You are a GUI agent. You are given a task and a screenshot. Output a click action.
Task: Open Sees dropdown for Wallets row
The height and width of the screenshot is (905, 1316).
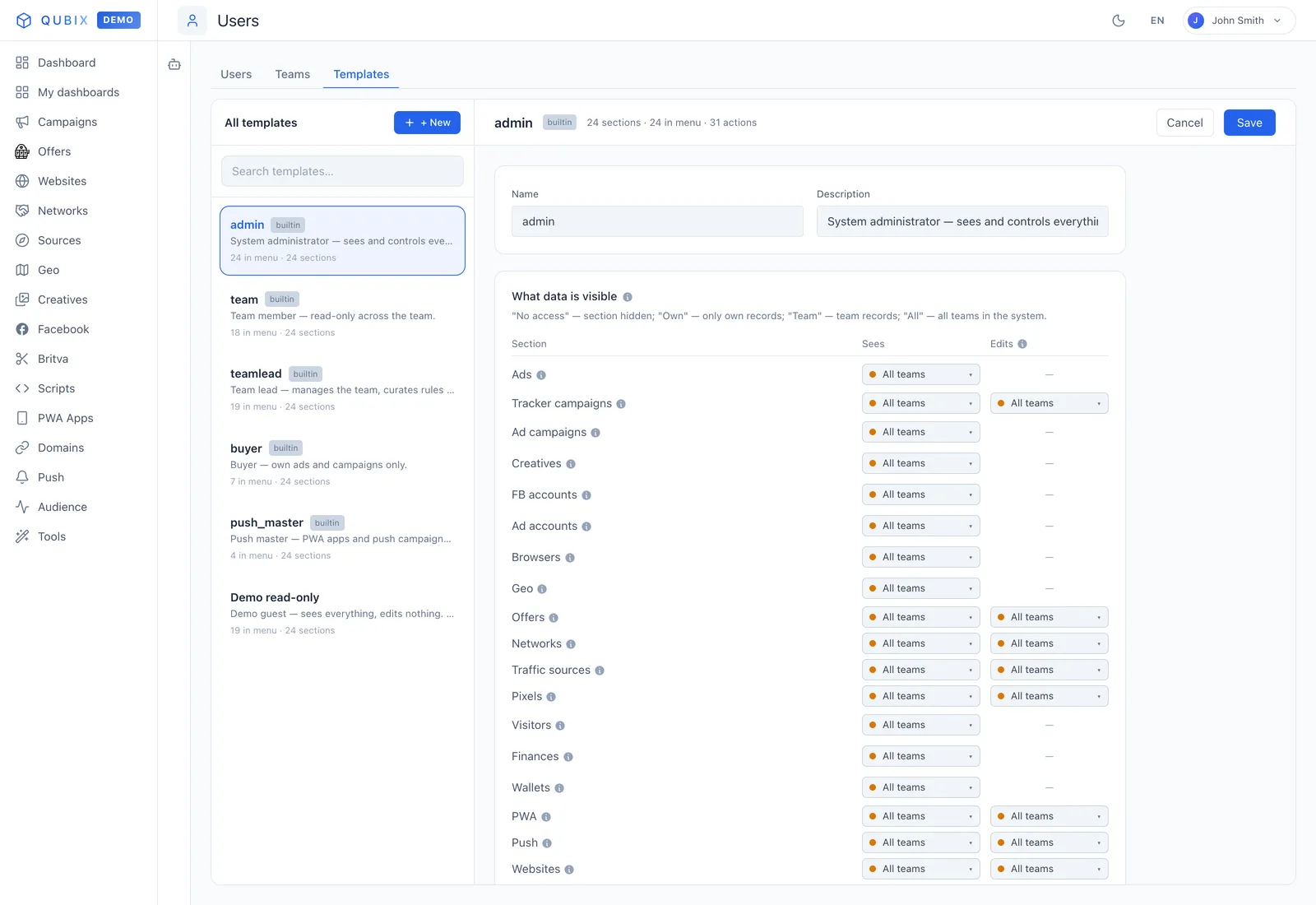point(920,787)
